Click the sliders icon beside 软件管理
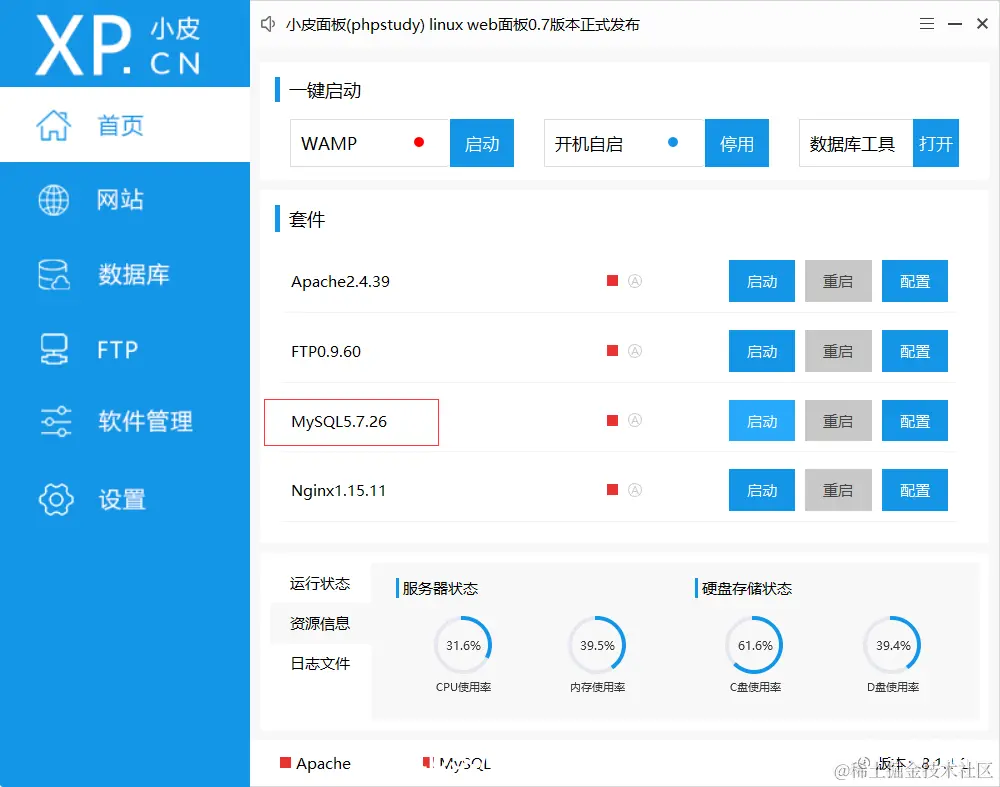 coord(55,422)
